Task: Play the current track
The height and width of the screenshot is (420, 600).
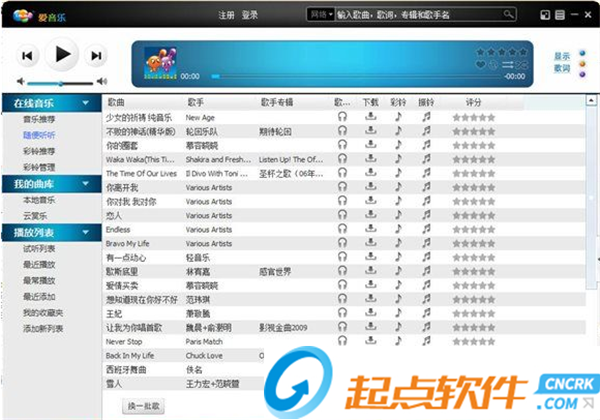Action: (x=62, y=54)
